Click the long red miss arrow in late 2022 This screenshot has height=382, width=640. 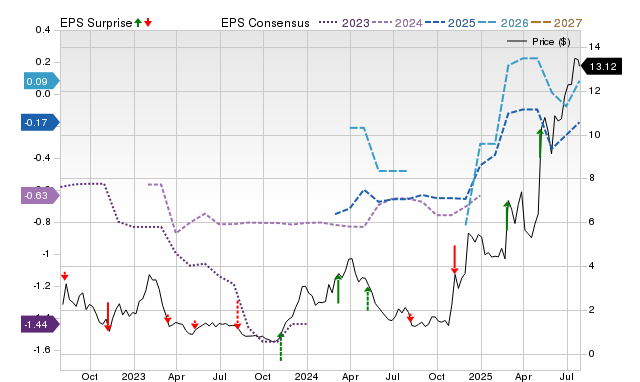pos(108,317)
